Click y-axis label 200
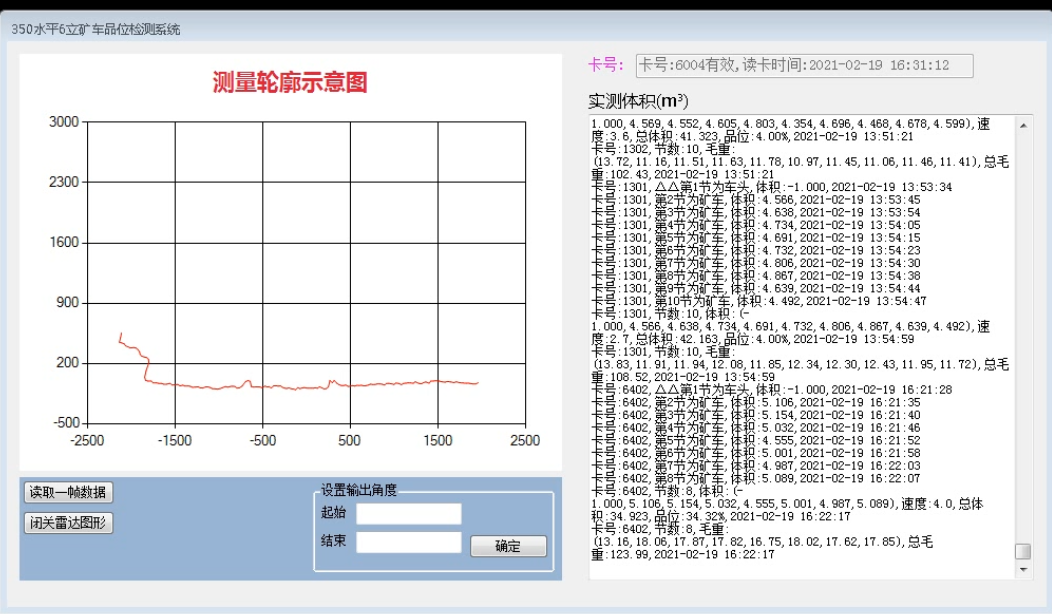Viewport: 1052px width, 614px height. (x=67, y=363)
